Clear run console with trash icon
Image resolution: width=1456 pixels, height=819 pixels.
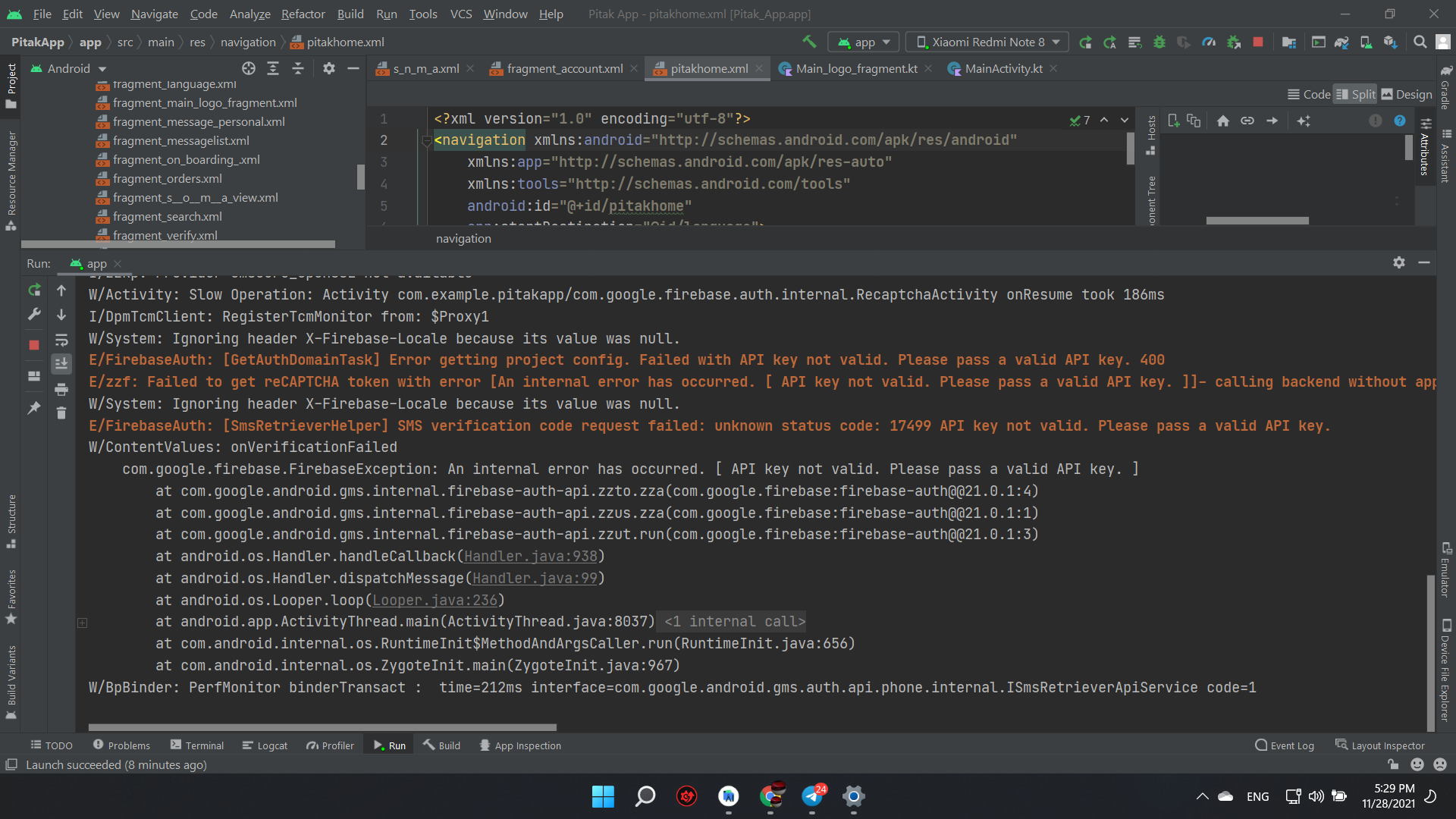pos(61,413)
